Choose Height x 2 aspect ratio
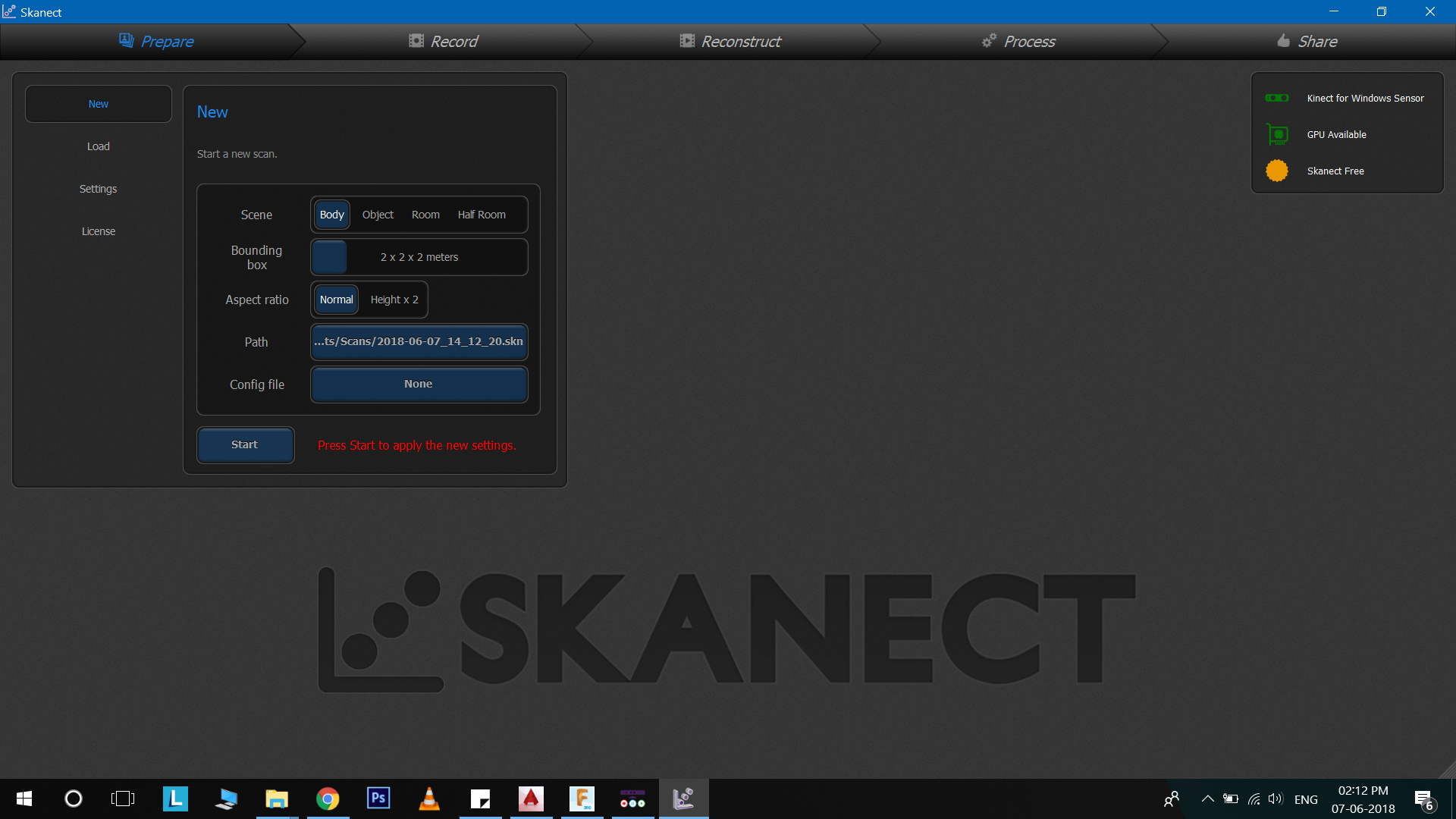Image resolution: width=1456 pixels, height=819 pixels. pos(394,300)
